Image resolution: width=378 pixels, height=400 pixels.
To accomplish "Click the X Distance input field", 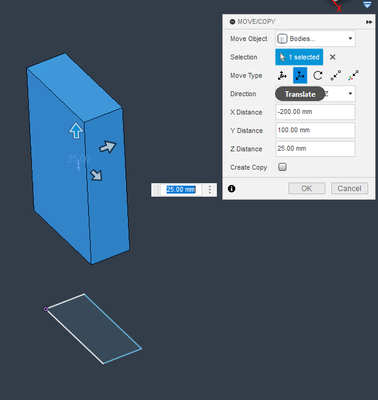I will (315, 112).
